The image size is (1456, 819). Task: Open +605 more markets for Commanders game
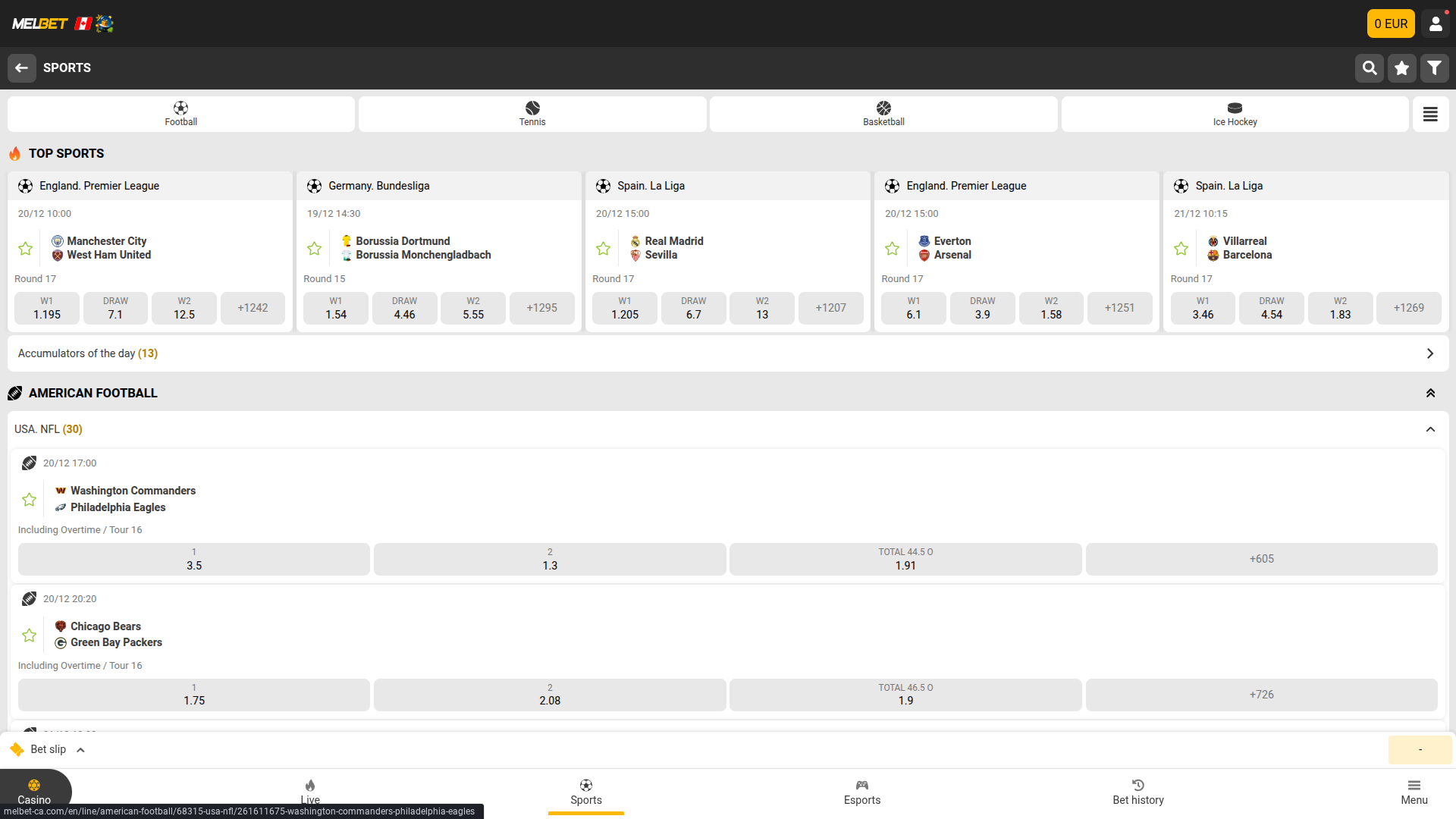pos(1261,559)
